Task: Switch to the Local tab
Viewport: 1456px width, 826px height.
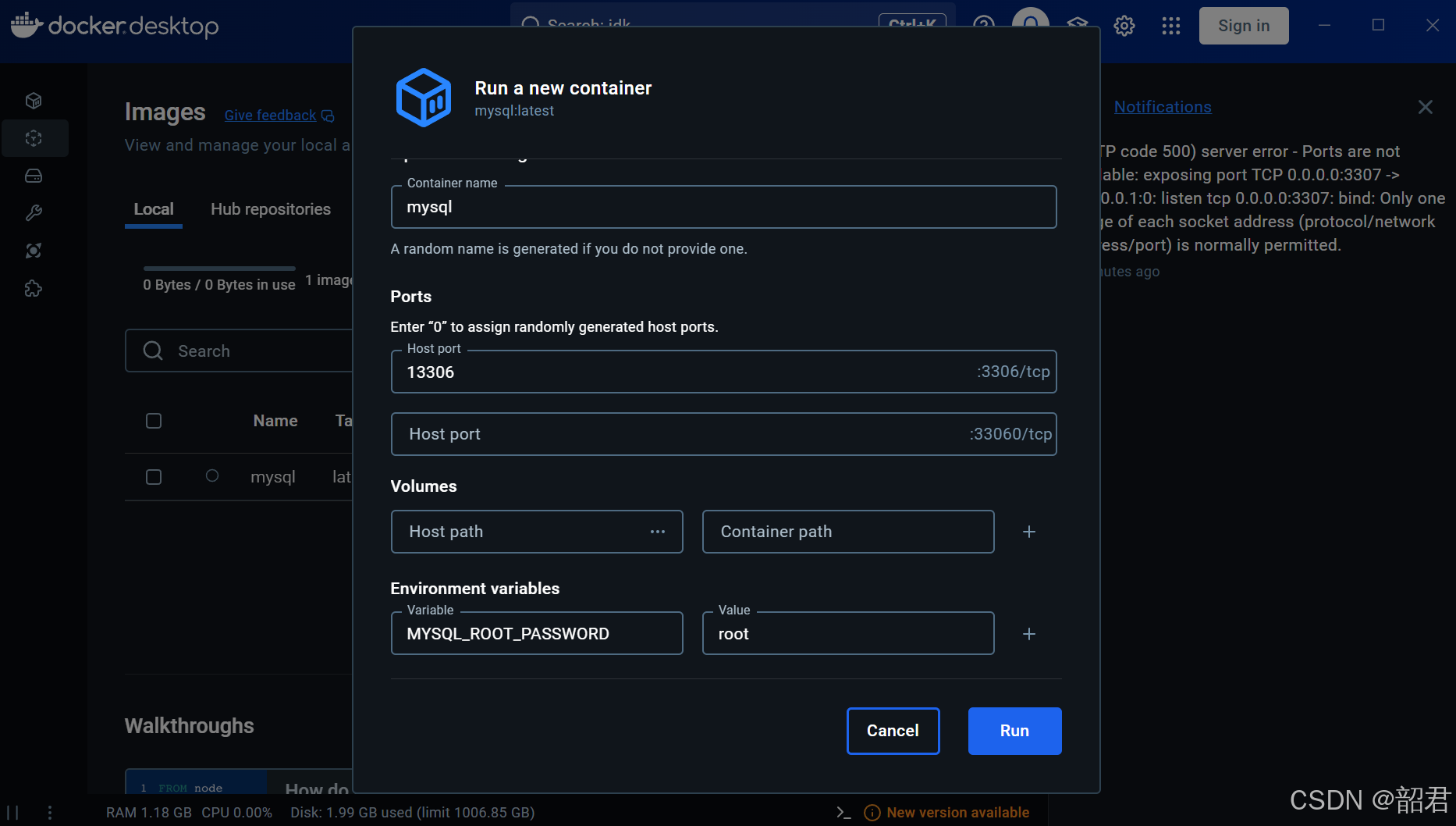Action: [154, 209]
